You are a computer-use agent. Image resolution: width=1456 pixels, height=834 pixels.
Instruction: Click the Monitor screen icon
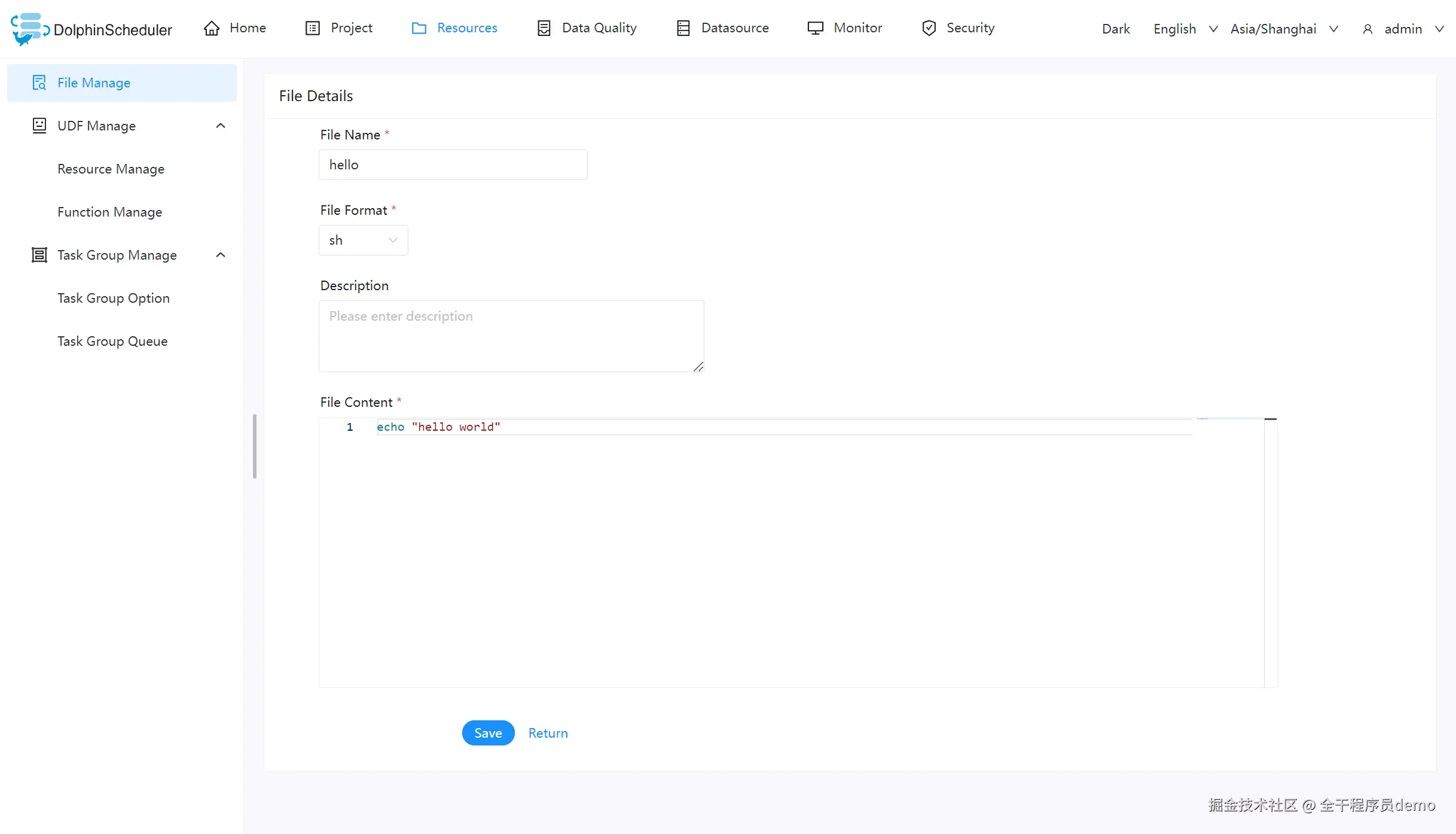[815, 28]
